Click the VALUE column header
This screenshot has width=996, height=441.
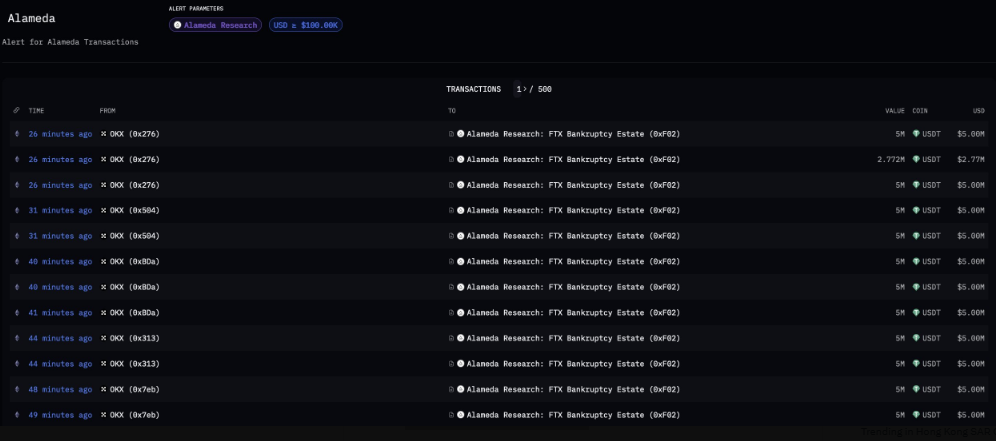[x=895, y=111]
